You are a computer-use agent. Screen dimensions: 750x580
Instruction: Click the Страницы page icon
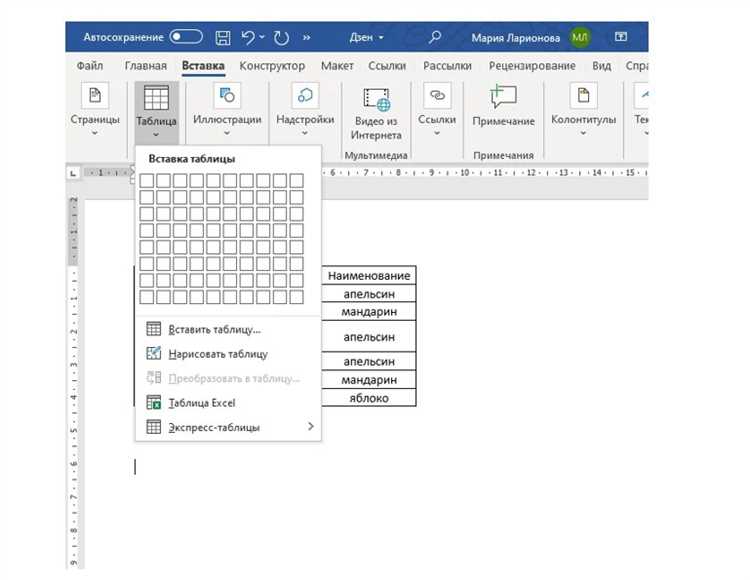tap(95, 96)
